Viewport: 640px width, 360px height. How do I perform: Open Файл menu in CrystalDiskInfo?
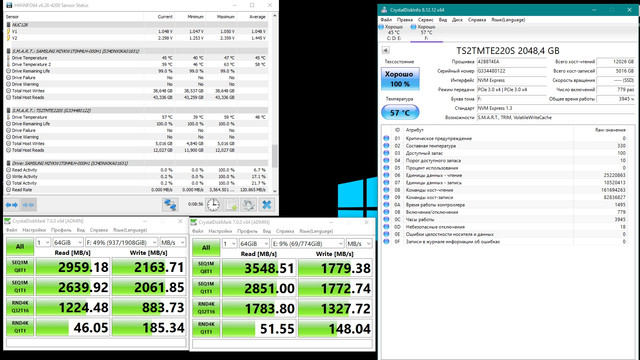pyautogui.click(x=386, y=20)
